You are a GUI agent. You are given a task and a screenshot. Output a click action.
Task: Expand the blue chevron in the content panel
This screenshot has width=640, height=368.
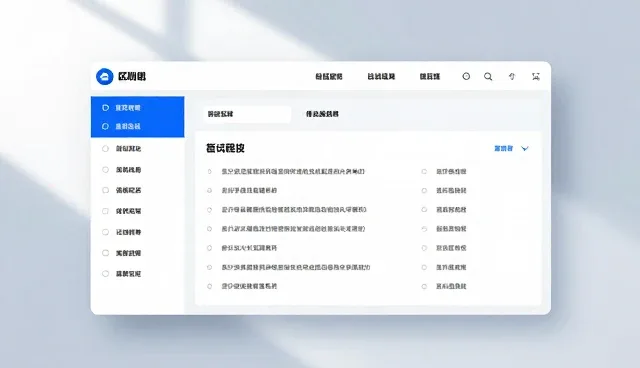pos(525,149)
